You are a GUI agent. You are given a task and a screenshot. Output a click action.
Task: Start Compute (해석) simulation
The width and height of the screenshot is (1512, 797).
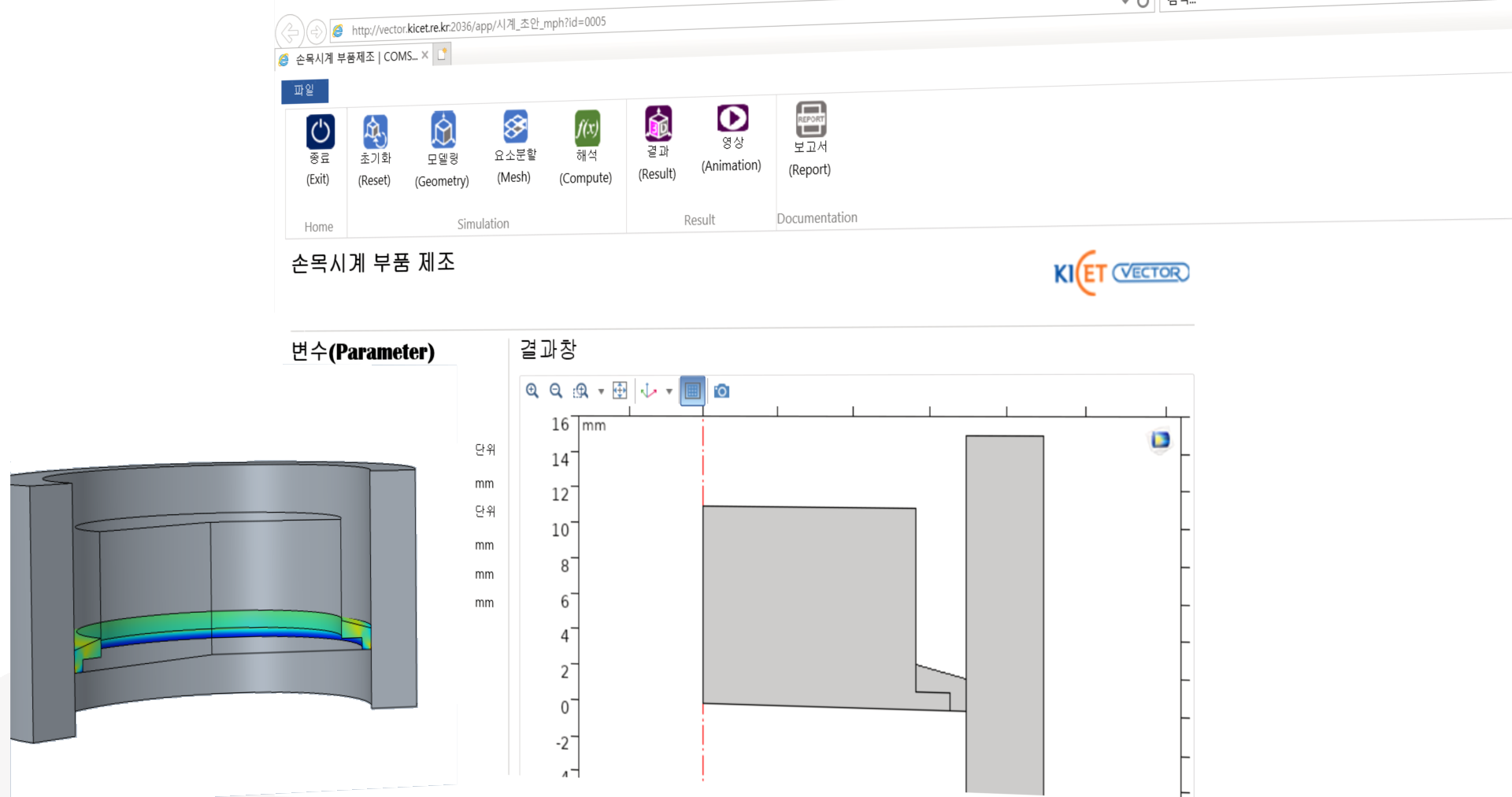(587, 128)
